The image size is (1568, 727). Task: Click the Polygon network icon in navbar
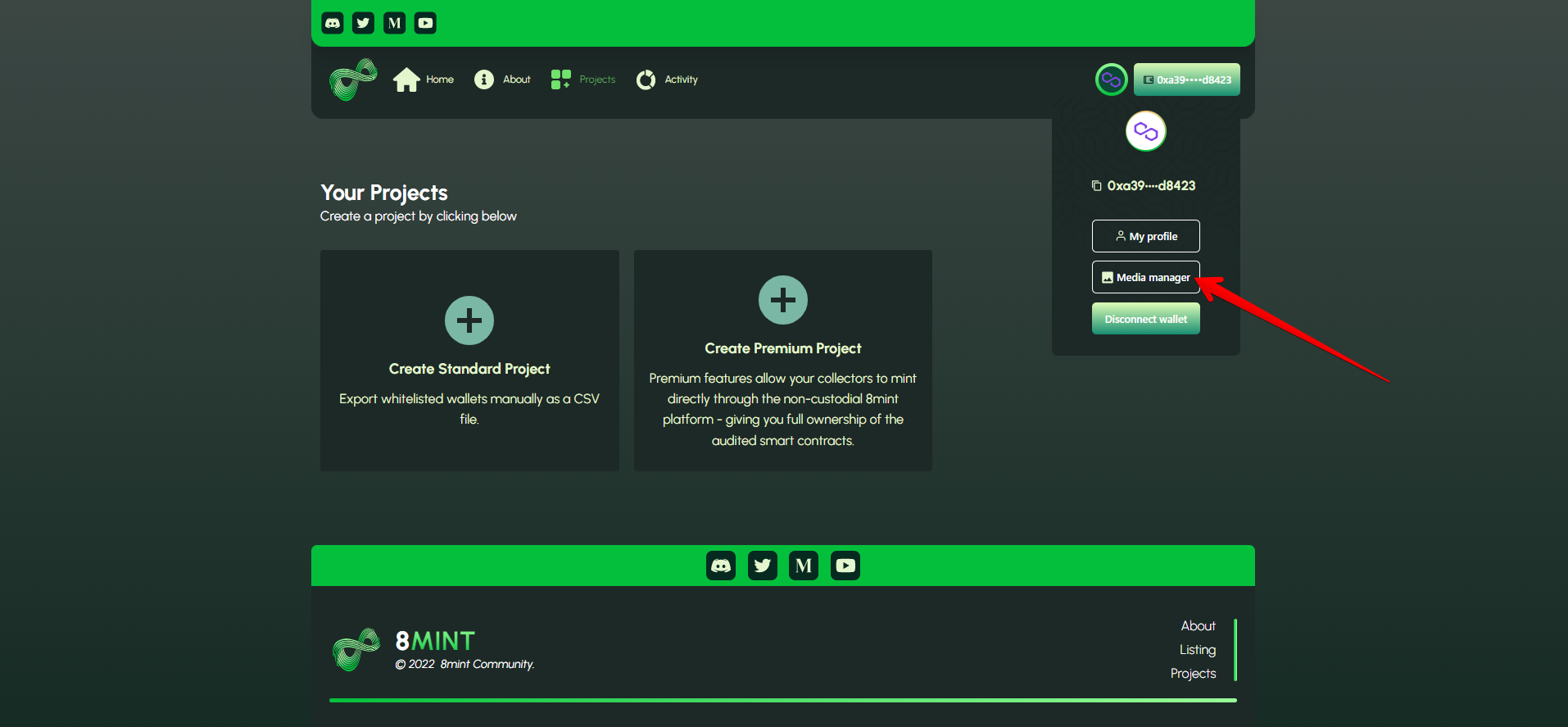click(1112, 80)
